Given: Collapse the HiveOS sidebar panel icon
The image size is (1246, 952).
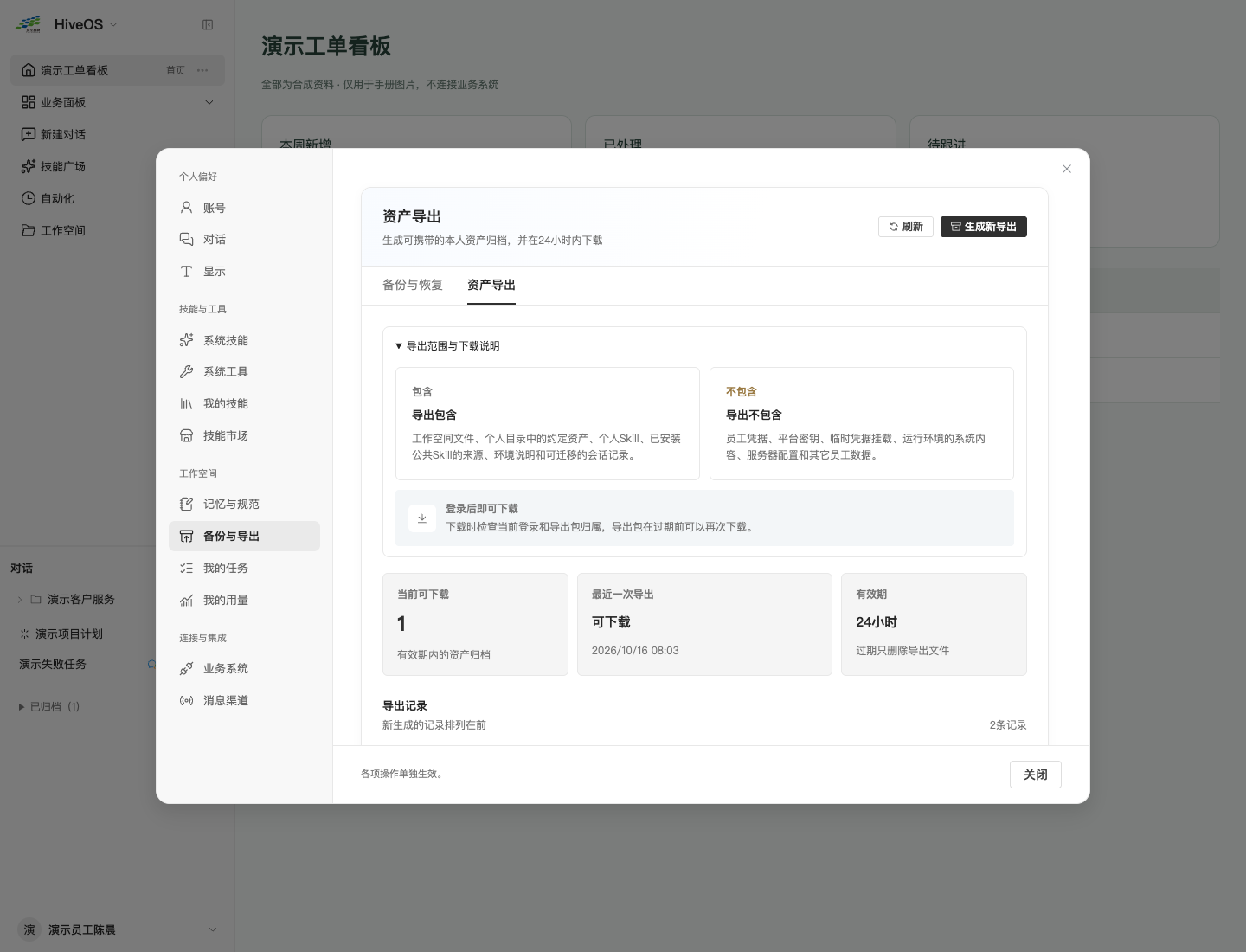Looking at the screenshot, I should pos(208,25).
